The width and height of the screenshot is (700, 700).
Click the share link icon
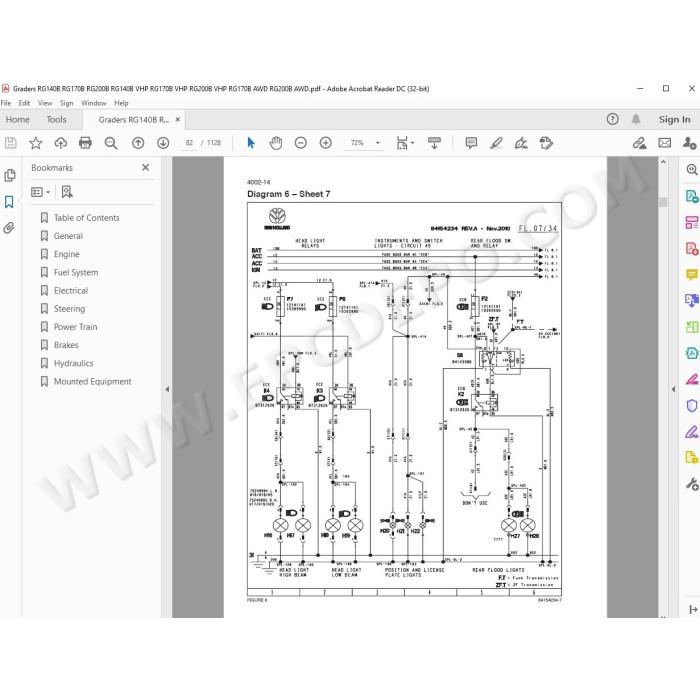(639, 143)
